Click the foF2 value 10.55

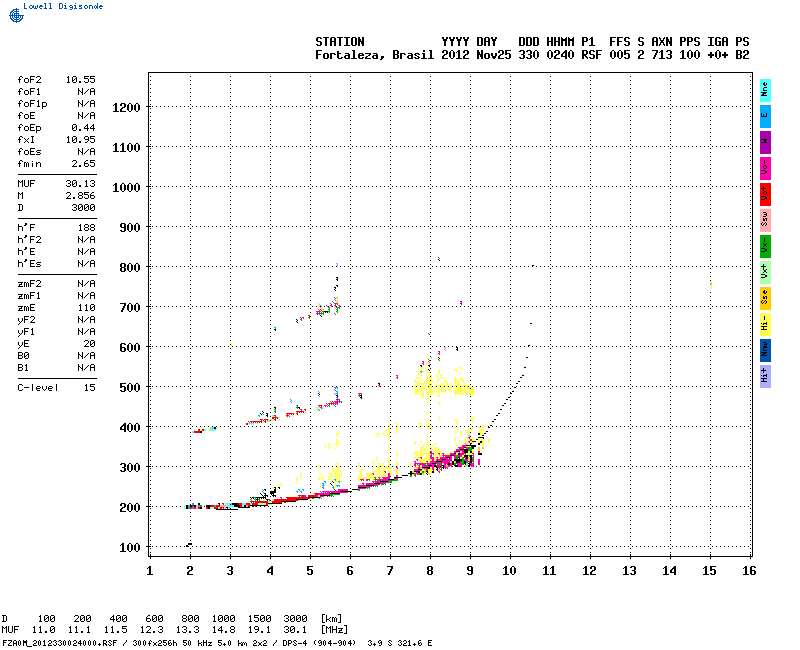click(x=81, y=80)
